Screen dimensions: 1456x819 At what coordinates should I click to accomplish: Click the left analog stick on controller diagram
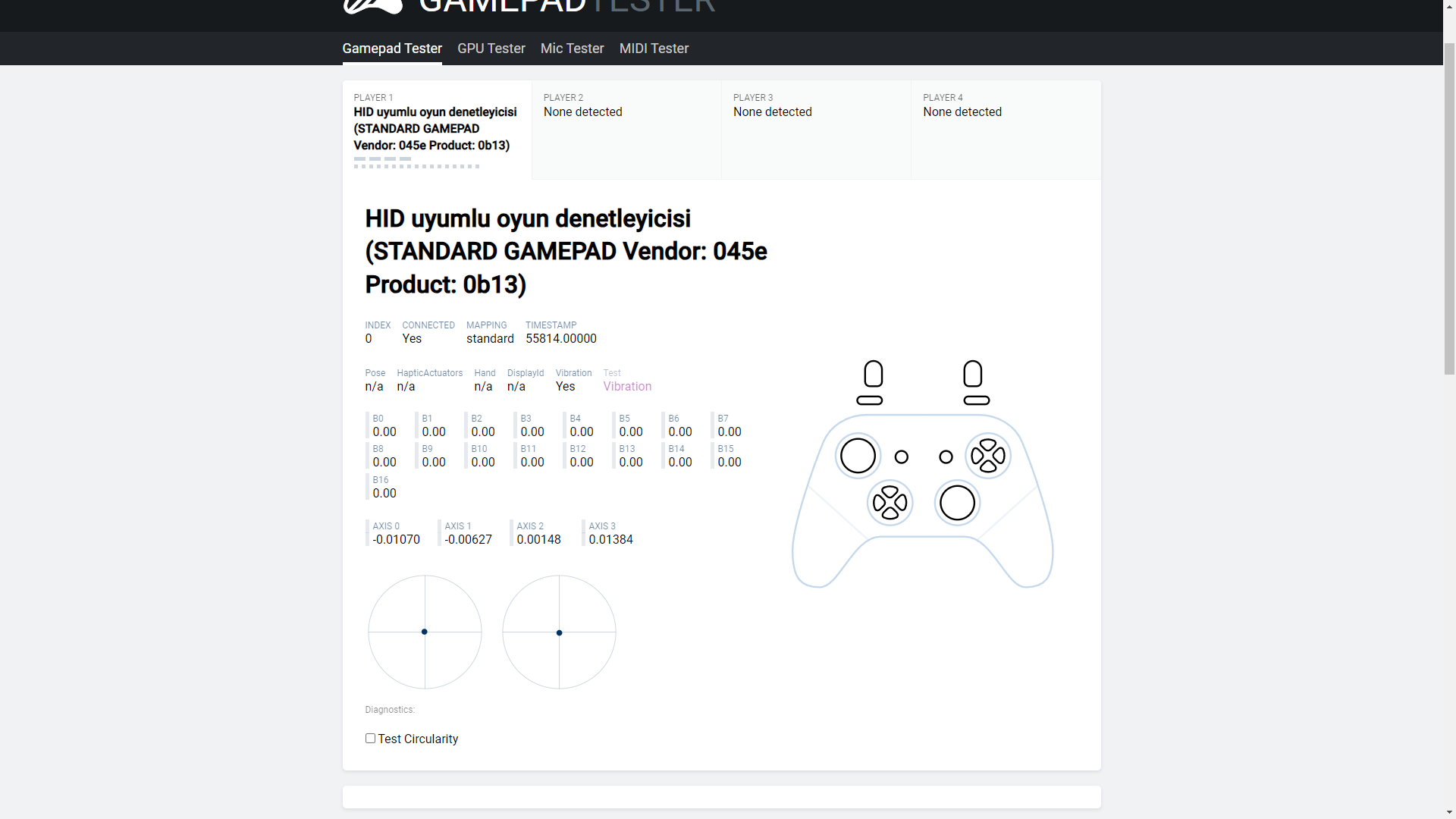tap(858, 456)
